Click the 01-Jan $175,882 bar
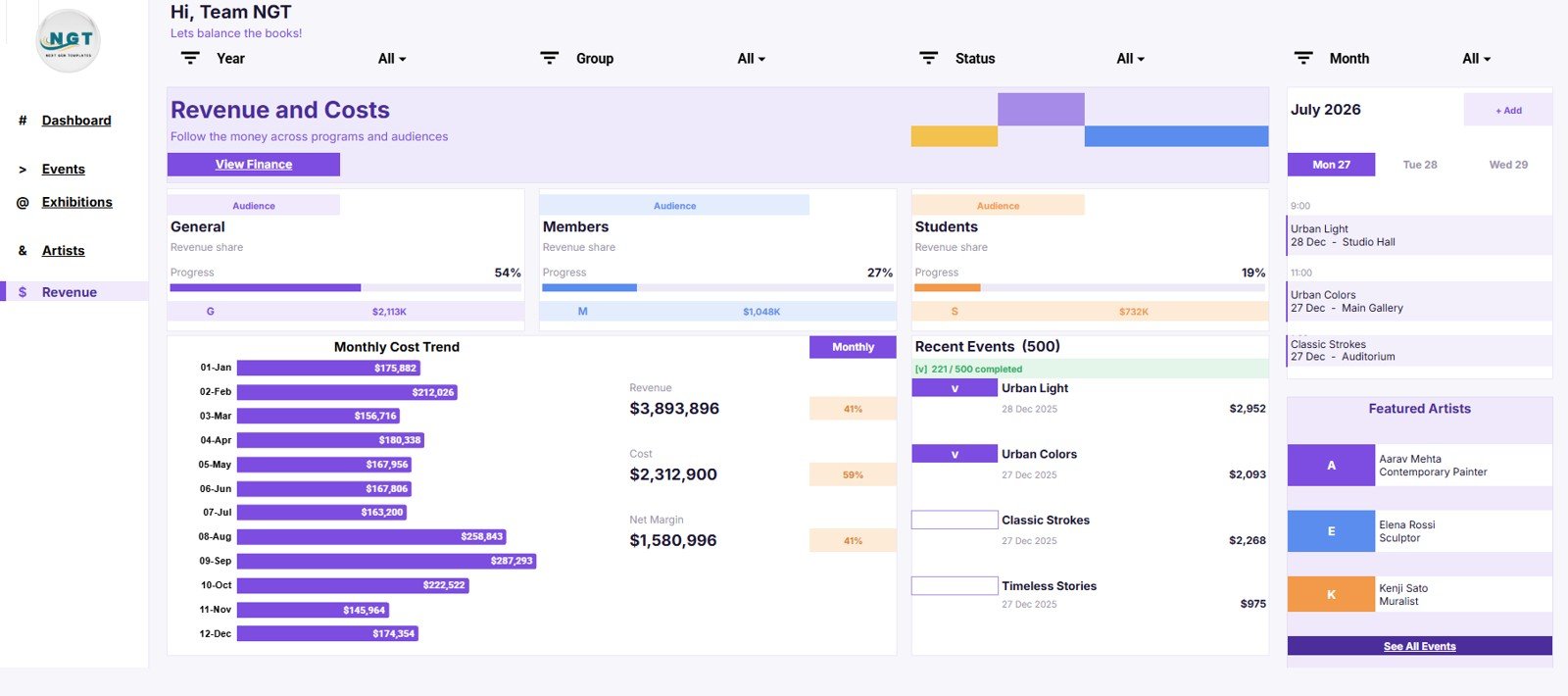 (x=328, y=368)
